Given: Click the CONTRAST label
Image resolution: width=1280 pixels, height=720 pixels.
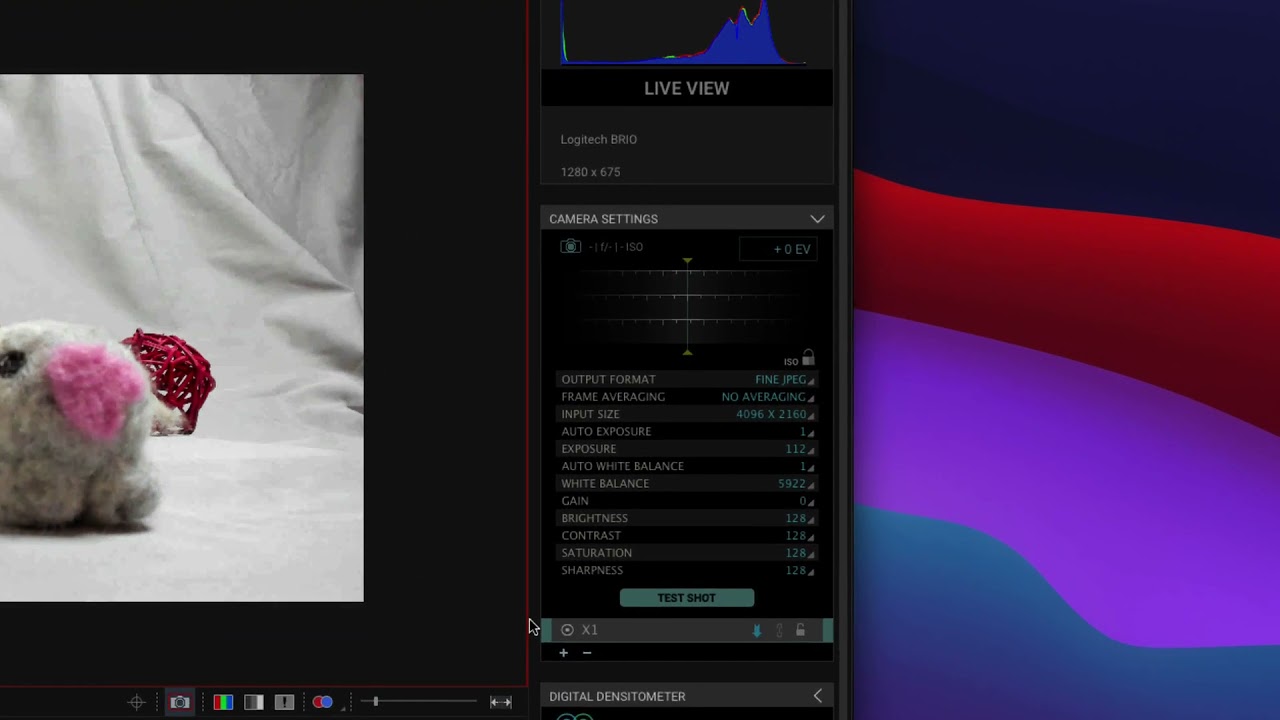Looking at the screenshot, I should coord(591,536).
